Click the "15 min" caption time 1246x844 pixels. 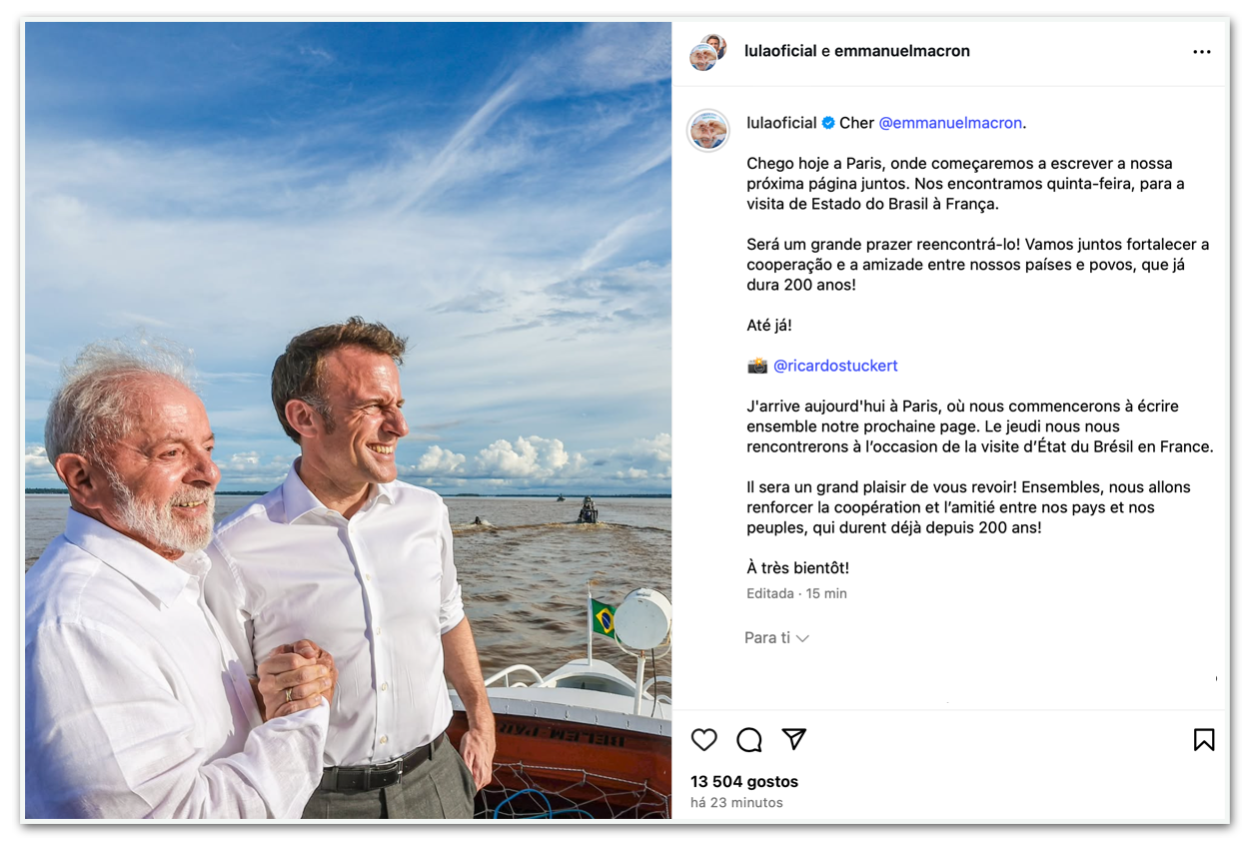[827, 594]
